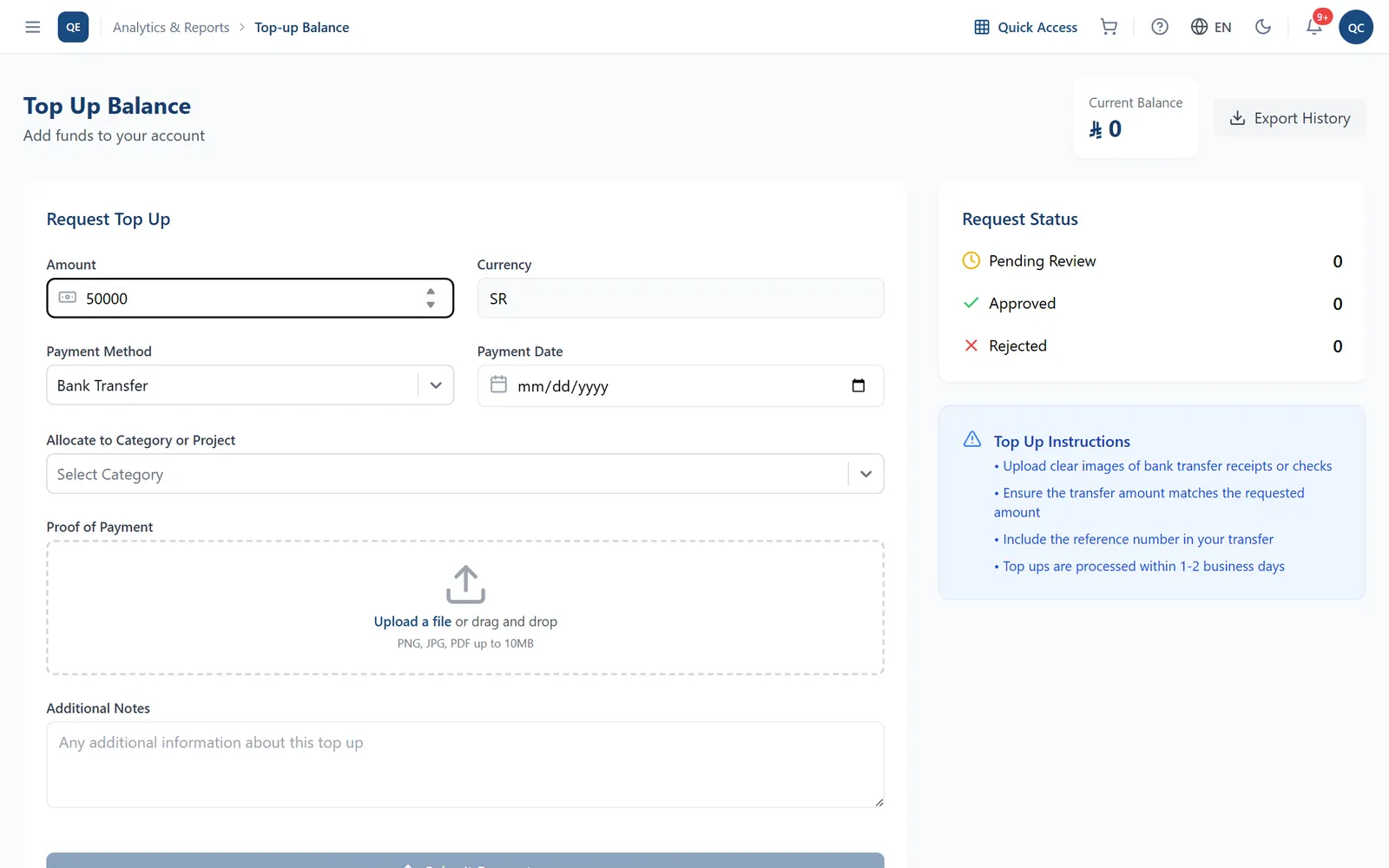Open the QC user avatar menu
This screenshot has height=868, width=1389.
1356,27
